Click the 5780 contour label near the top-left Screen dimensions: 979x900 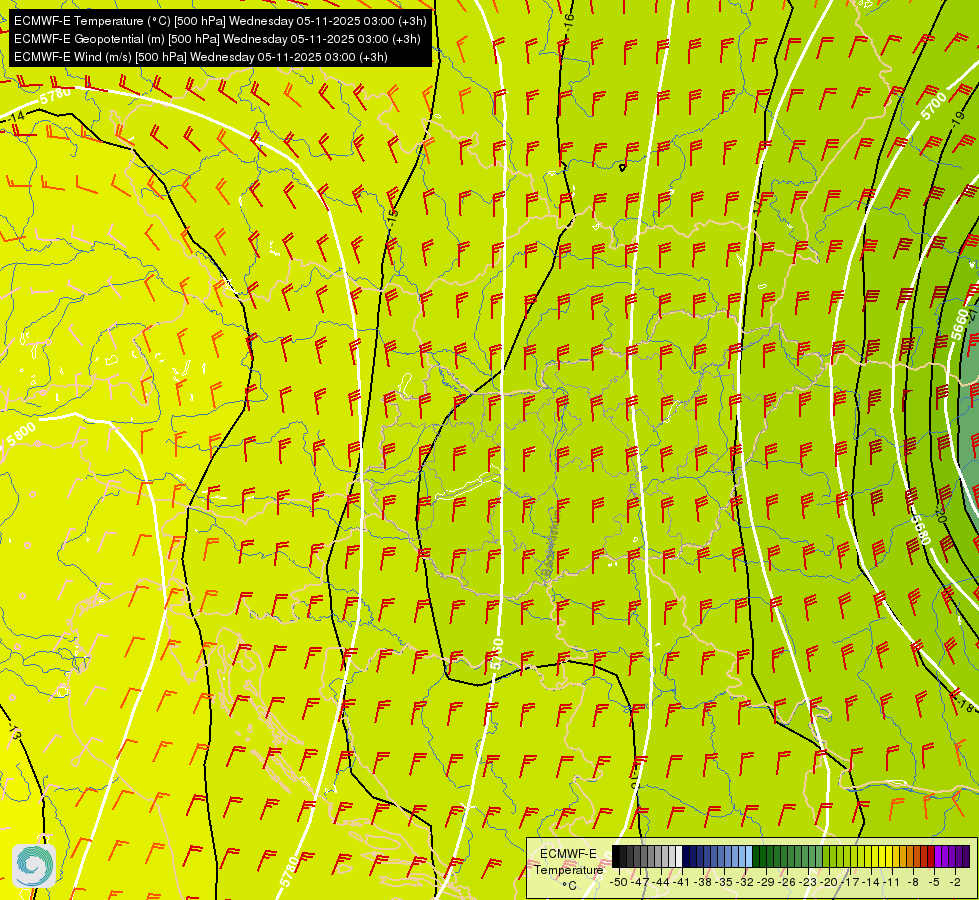pos(55,97)
